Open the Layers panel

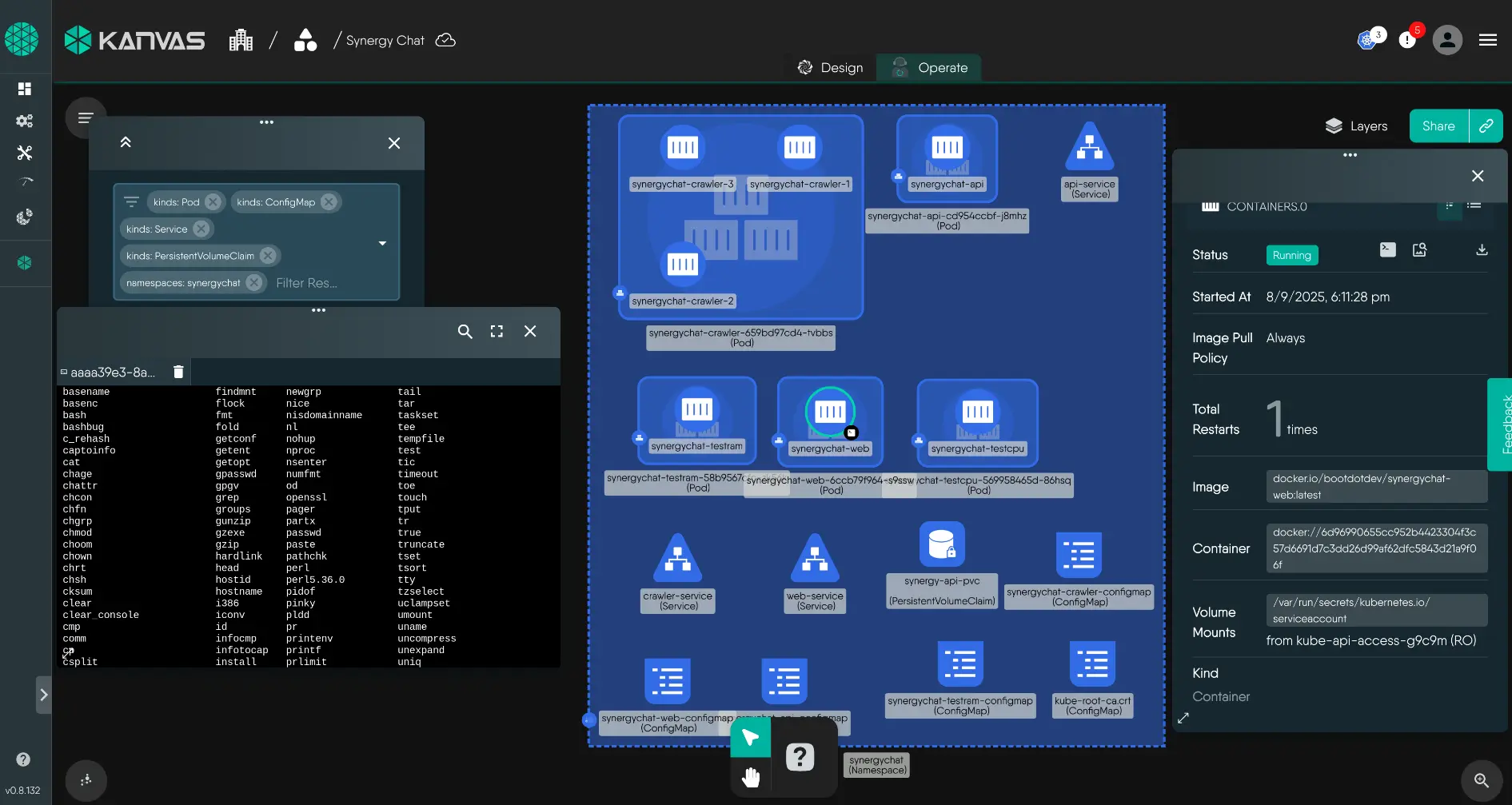[1357, 126]
